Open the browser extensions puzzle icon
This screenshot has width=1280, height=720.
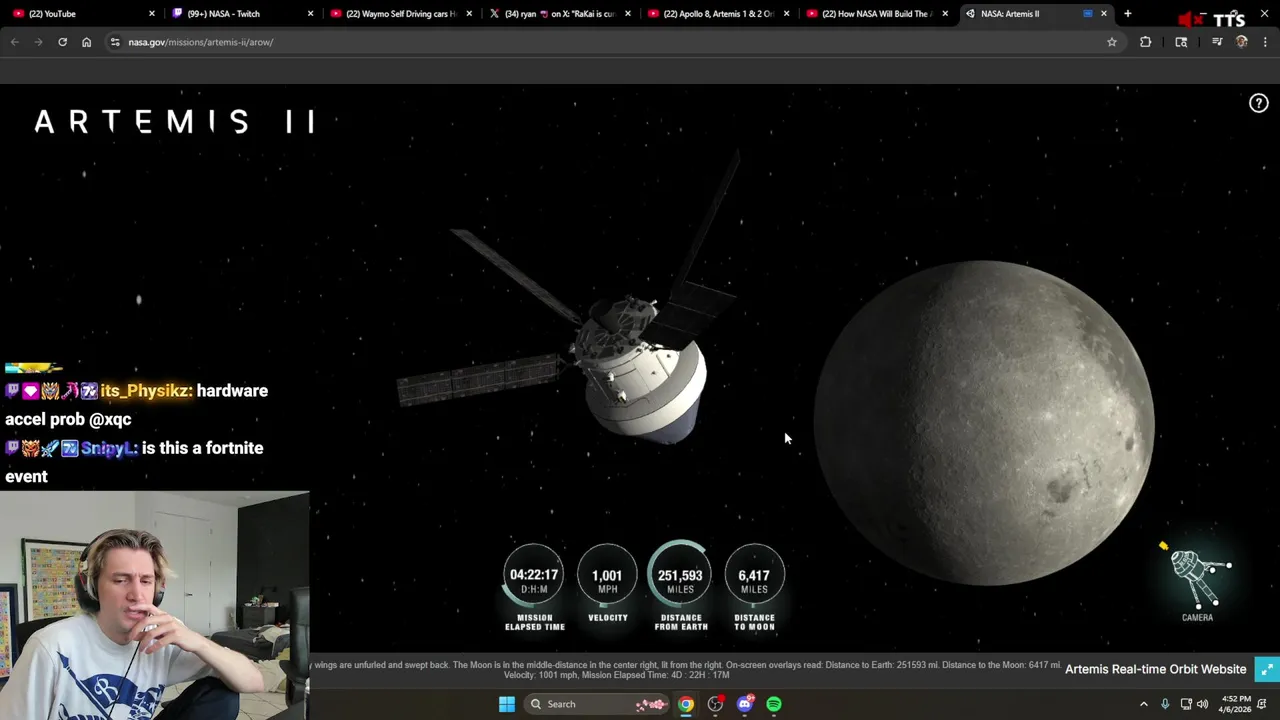(x=1145, y=42)
